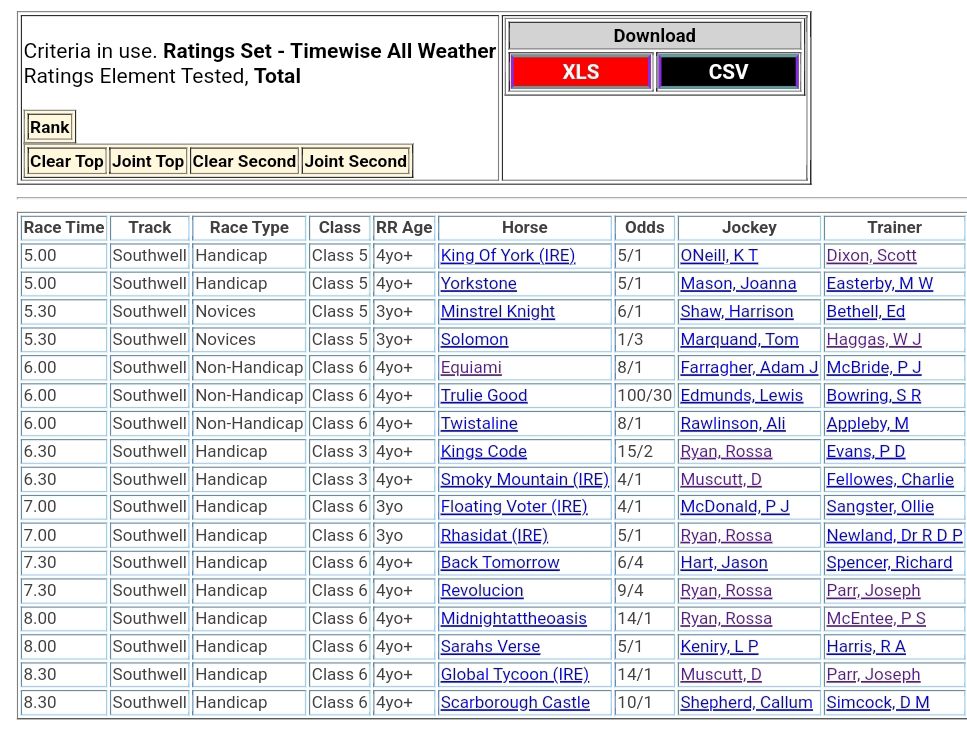View trainer Fellowes, Charlie page

click(x=889, y=480)
